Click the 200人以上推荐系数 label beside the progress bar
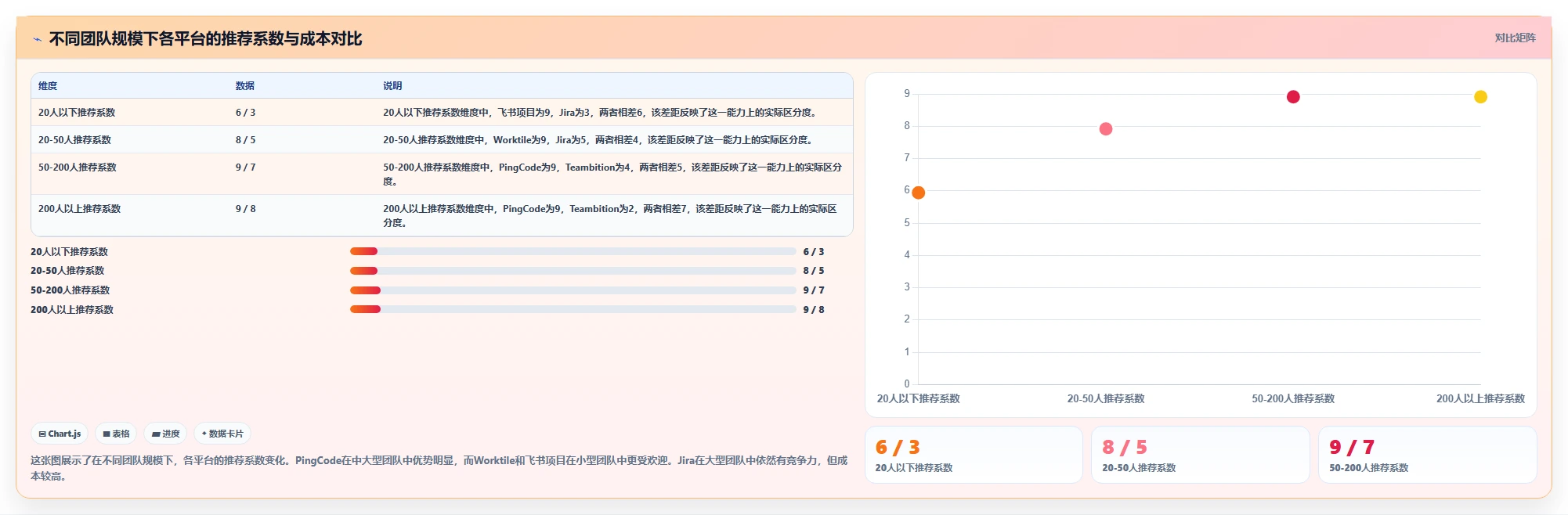Image resolution: width=1568 pixels, height=515 pixels. pos(72,310)
